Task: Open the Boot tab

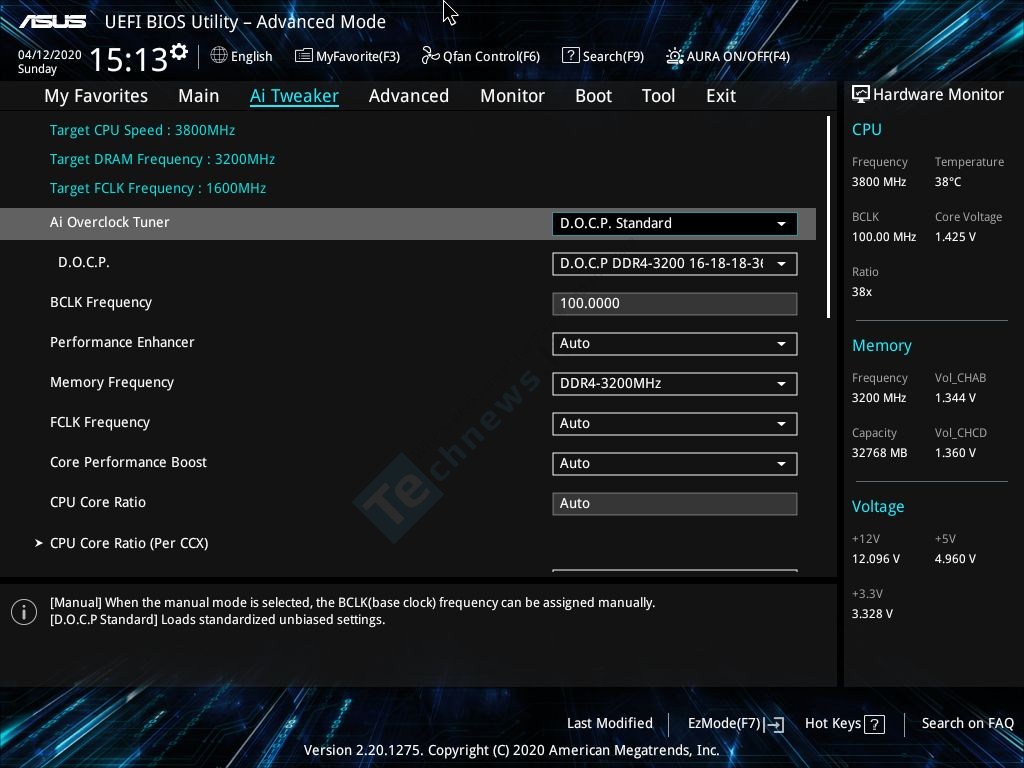Action: pyautogui.click(x=594, y=96)
